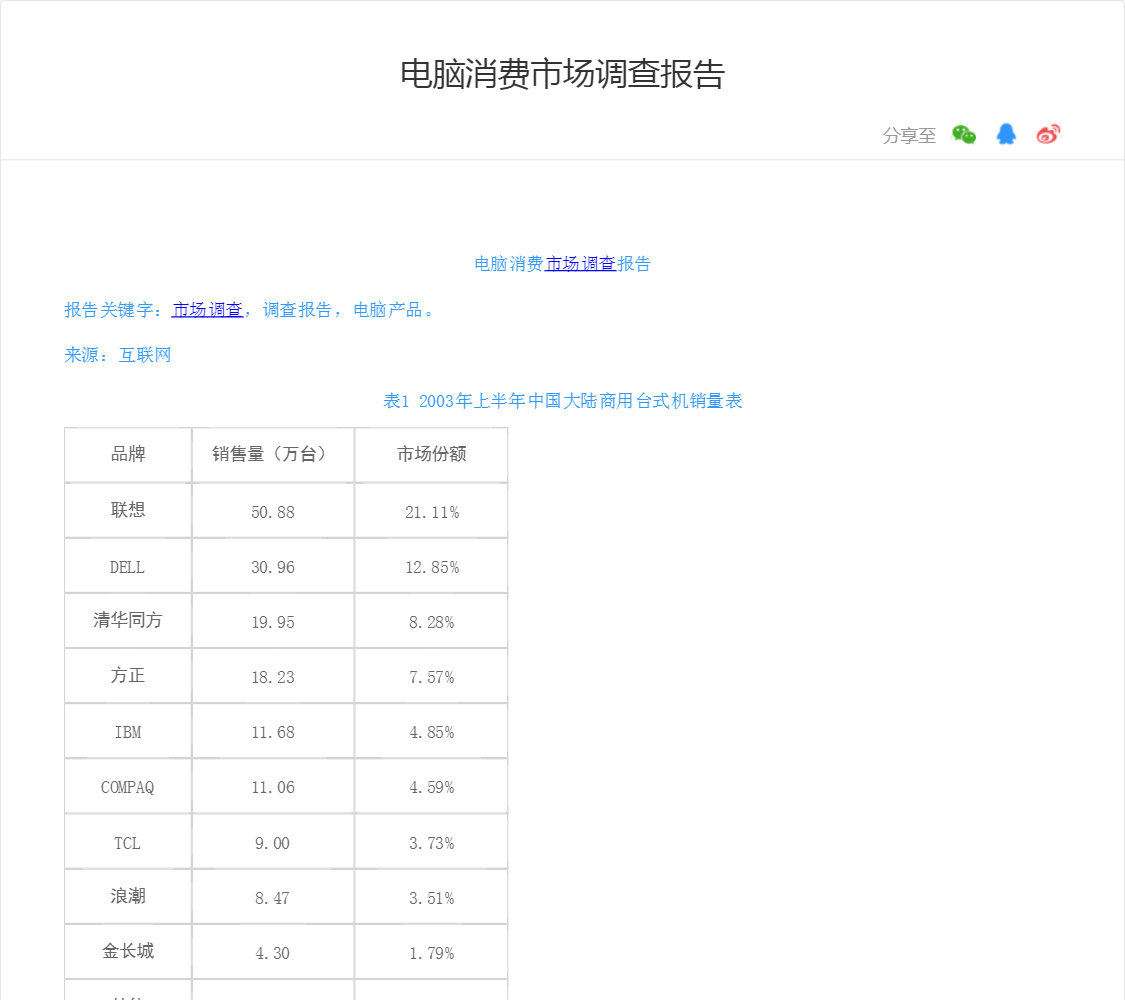Click the 市场份额 column header

431,455
